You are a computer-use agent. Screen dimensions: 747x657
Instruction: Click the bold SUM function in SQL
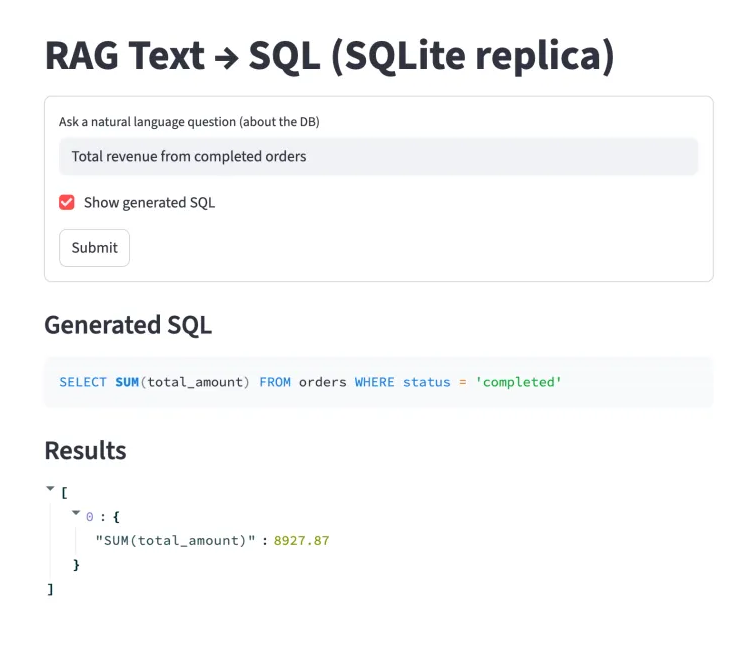click(x=127, y=382)
